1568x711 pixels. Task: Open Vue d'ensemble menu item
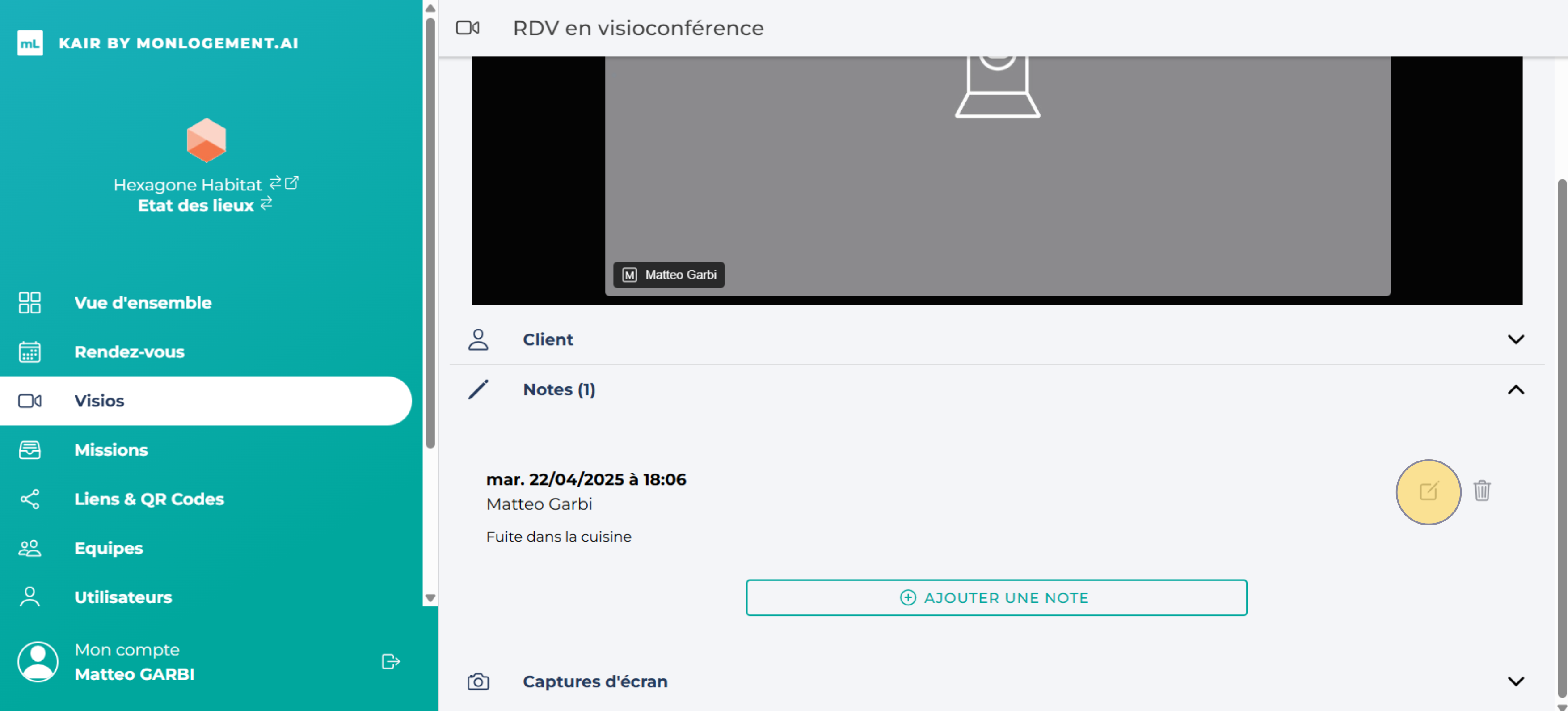[x=143, y=303]
